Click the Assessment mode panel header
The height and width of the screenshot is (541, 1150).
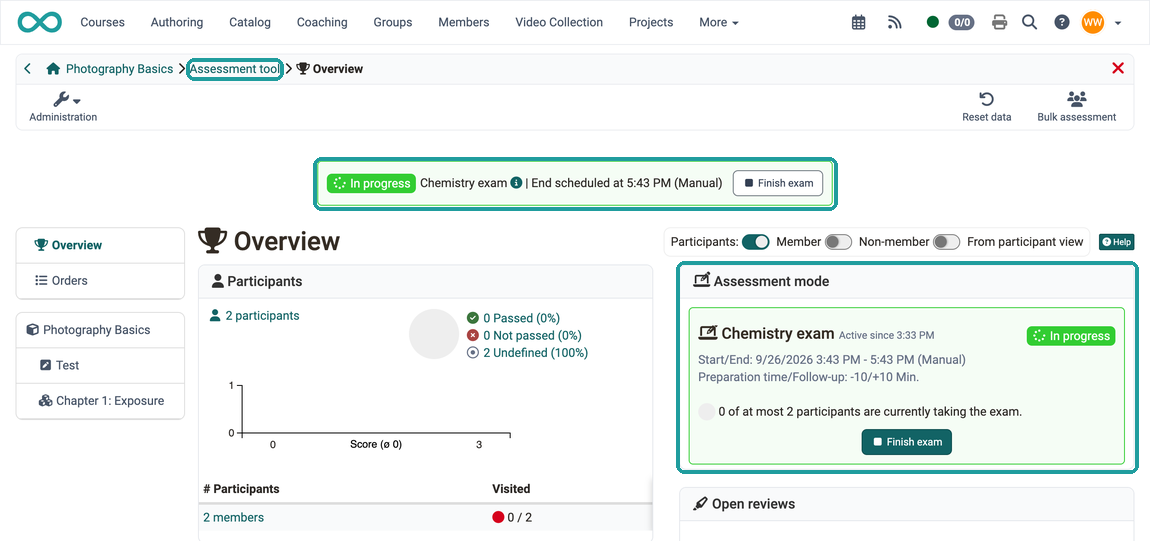(907, 281)
